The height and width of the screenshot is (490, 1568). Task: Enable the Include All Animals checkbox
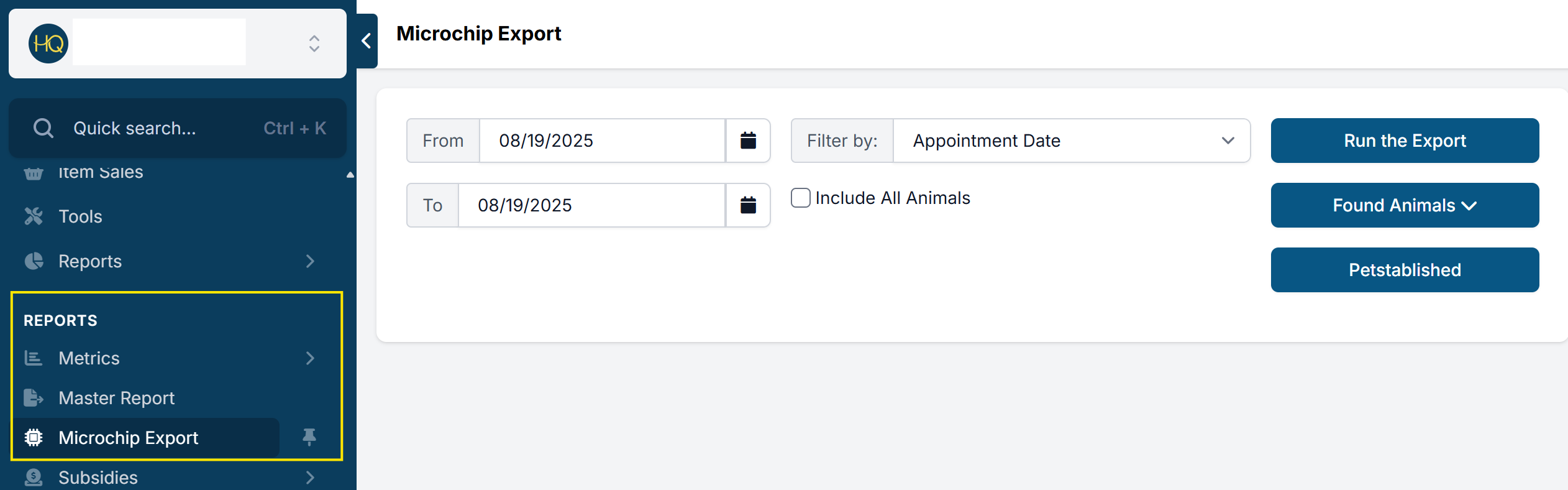click(801, 198)
